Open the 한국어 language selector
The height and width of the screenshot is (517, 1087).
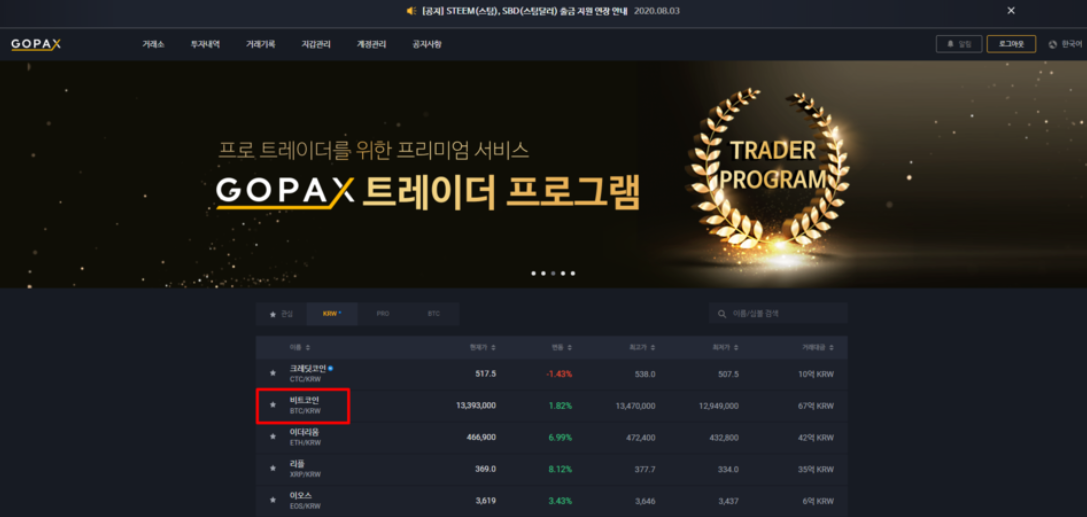[x=1066, y=44]
